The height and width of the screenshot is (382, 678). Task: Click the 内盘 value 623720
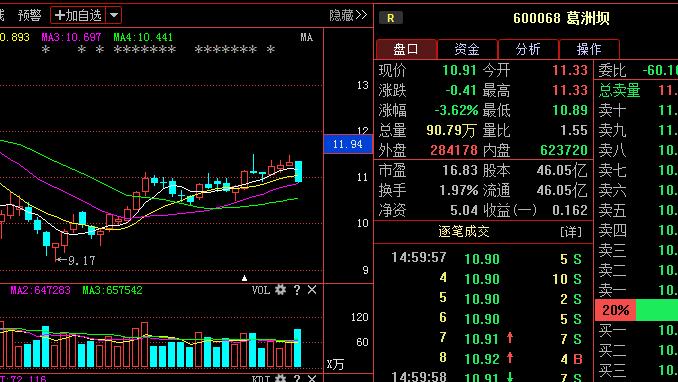564,150
